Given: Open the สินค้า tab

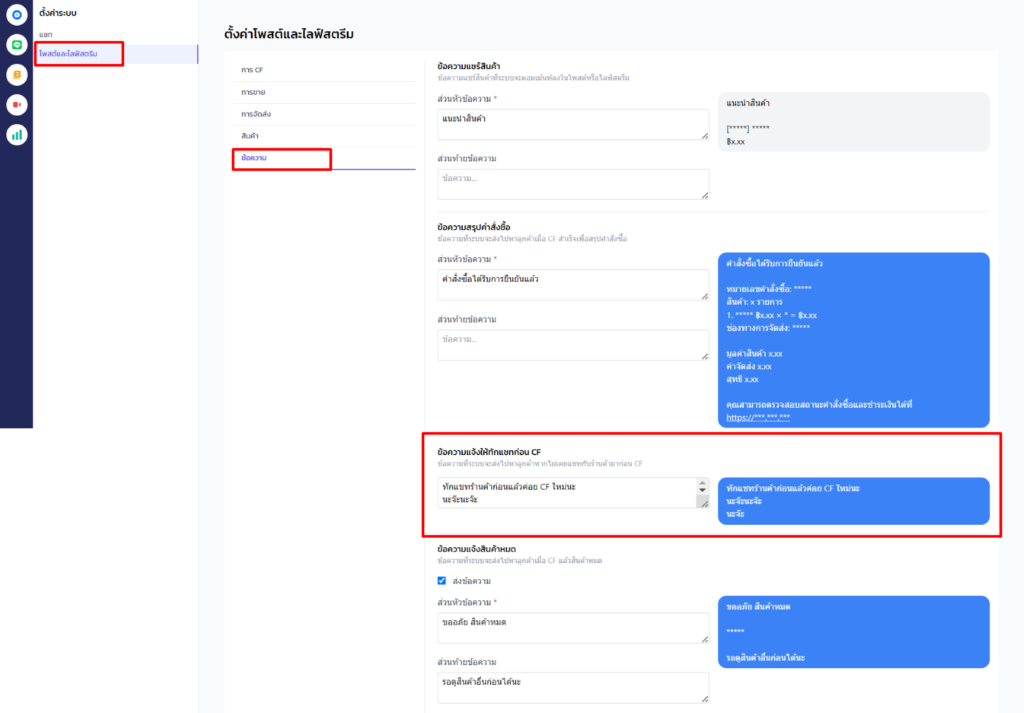Looking at the screenshot, I should (250, 136).
